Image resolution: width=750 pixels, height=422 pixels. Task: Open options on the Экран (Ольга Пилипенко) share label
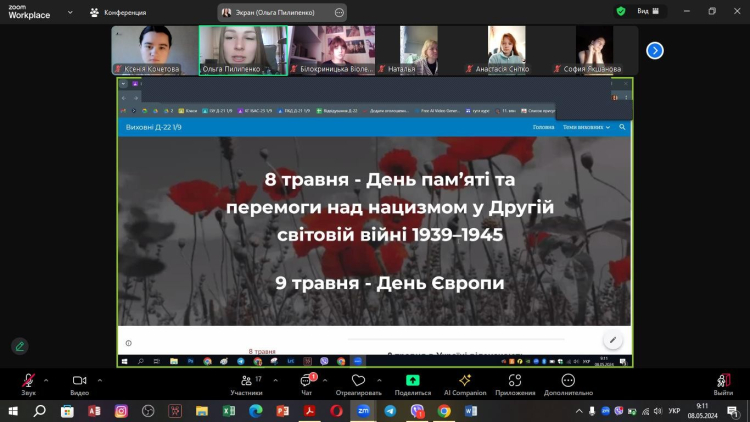[338, 12]
